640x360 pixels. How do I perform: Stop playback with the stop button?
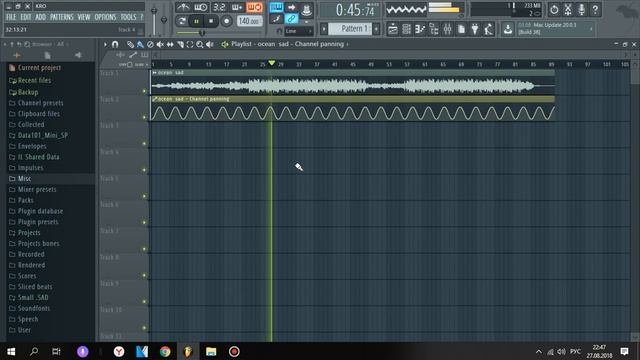point(211,21)
